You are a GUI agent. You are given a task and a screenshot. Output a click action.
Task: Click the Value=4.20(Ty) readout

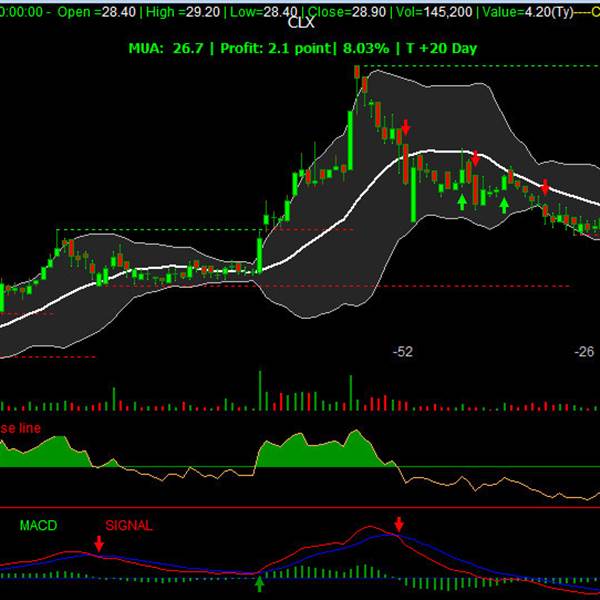click(528, 12)
